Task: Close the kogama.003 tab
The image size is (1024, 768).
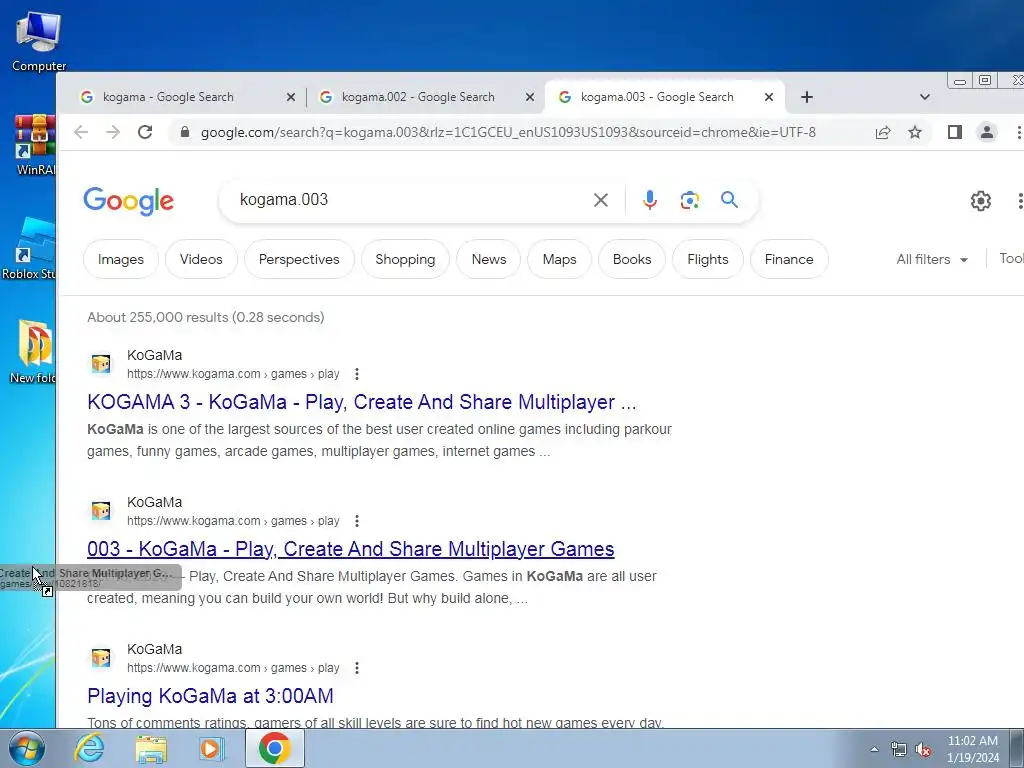Action: (x=769, y=97)
